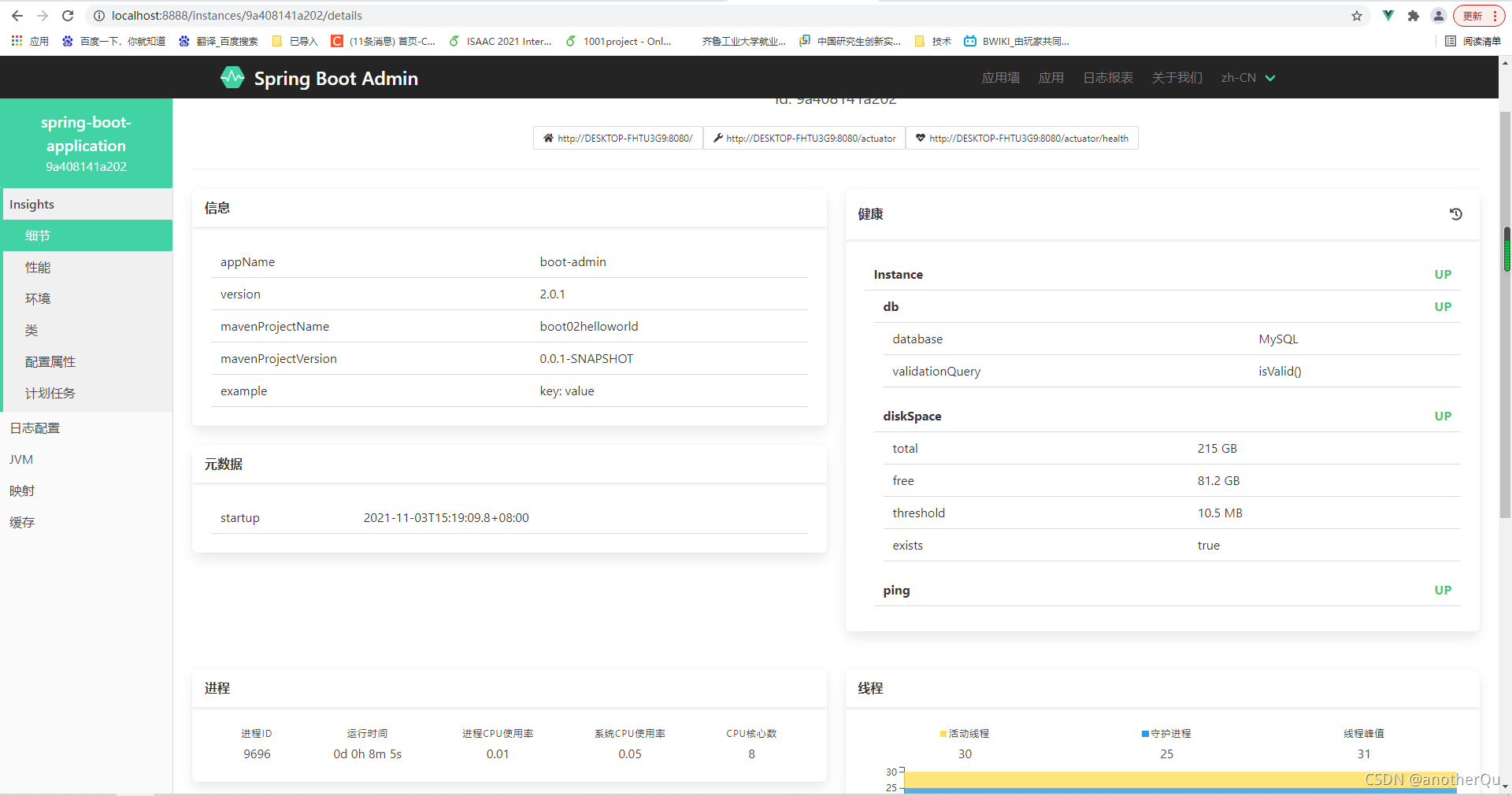Open the 已导入 bookmarks folder

295,41
